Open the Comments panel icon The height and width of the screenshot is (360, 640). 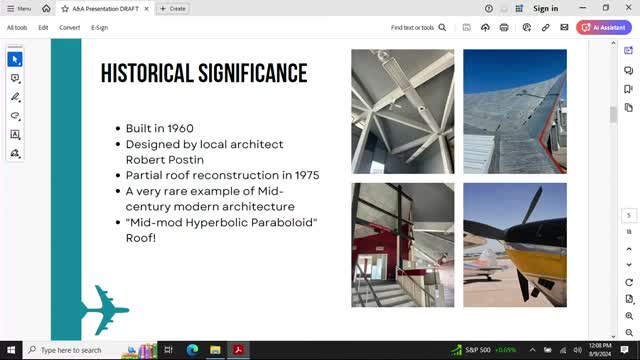(x=629, y=70)
